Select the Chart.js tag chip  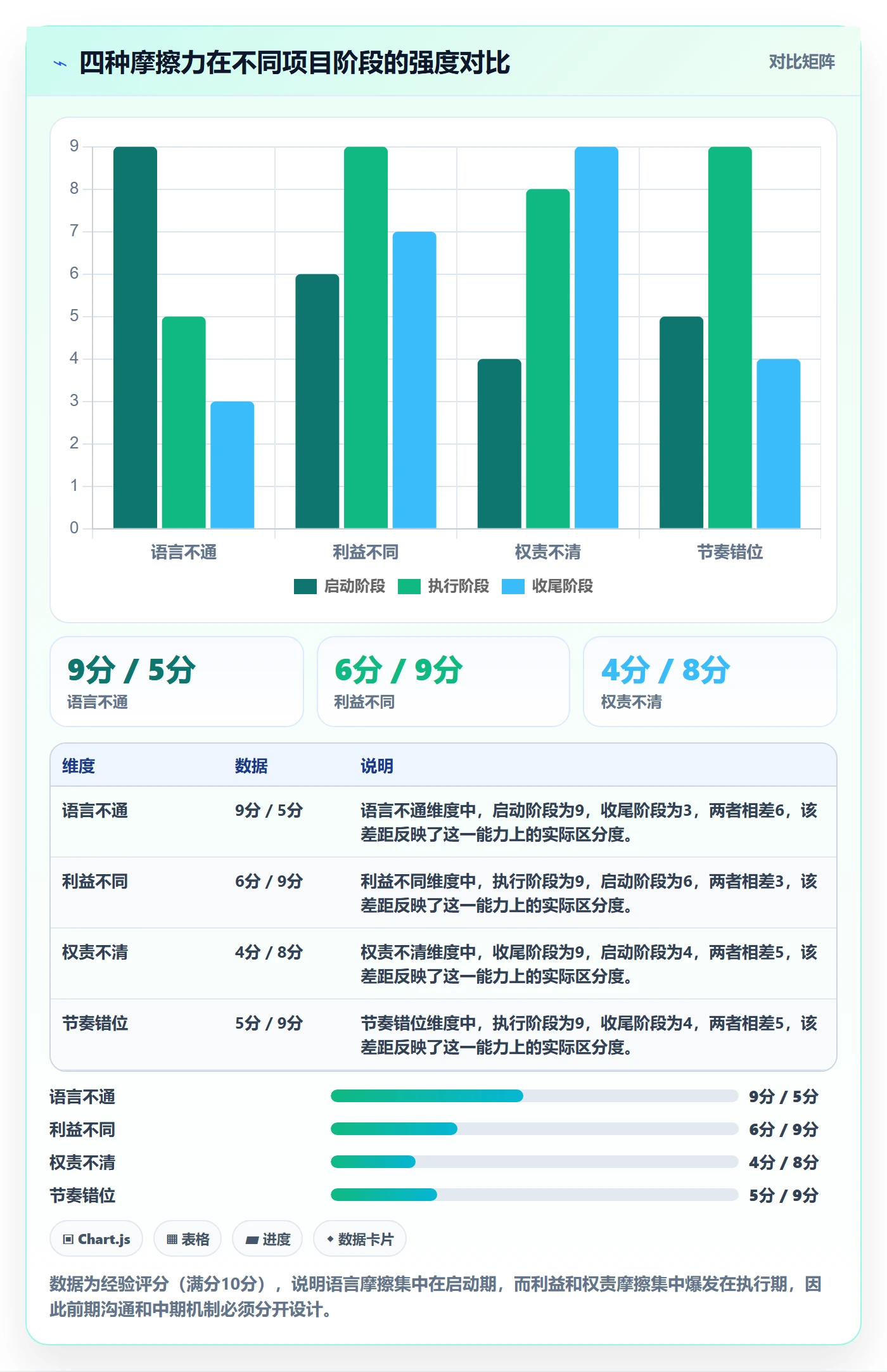point(96,1239)
